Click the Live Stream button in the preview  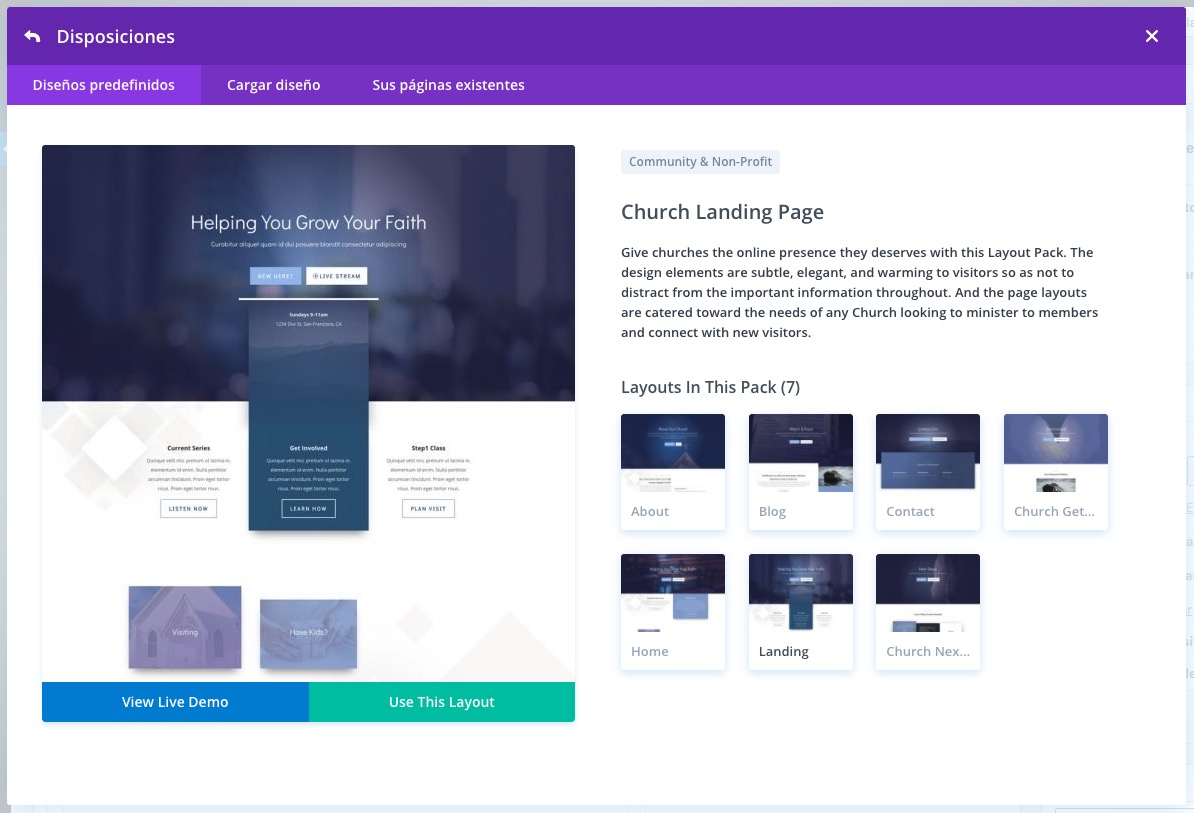point(336,276)
